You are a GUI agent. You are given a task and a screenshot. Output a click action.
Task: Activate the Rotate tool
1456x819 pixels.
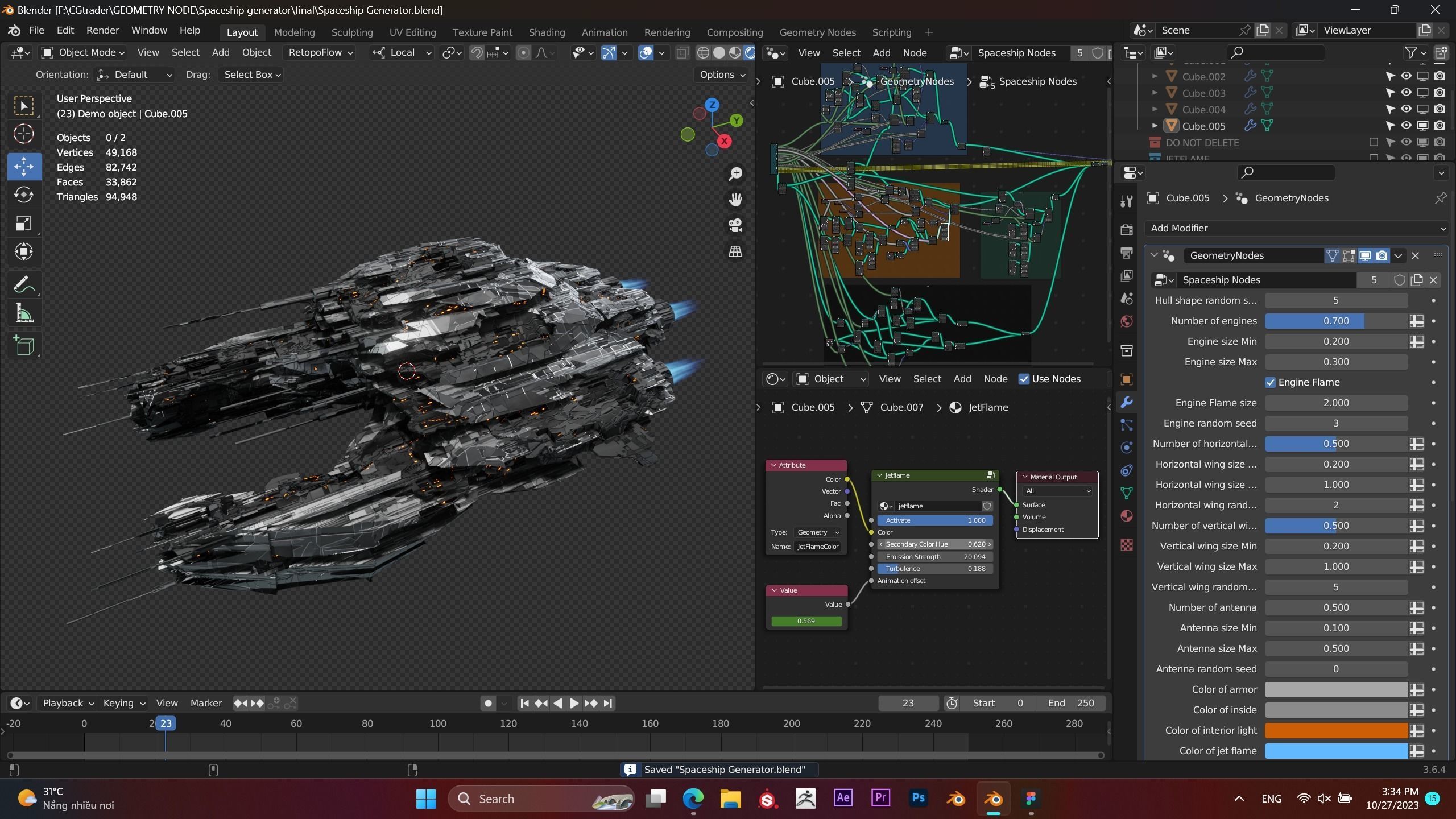pos(24,195)
